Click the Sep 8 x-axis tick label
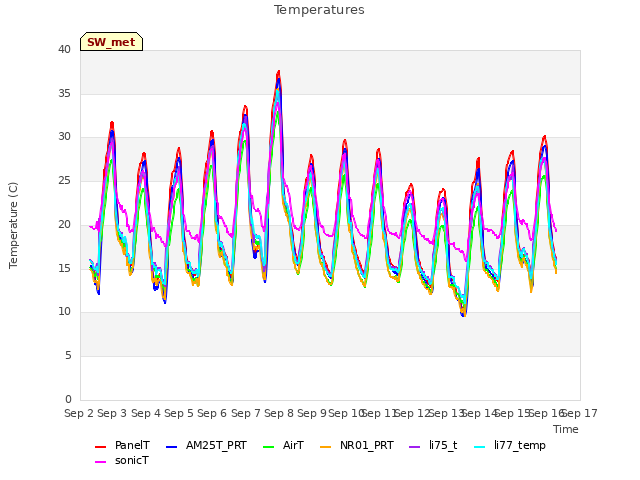 coord(279,413)
